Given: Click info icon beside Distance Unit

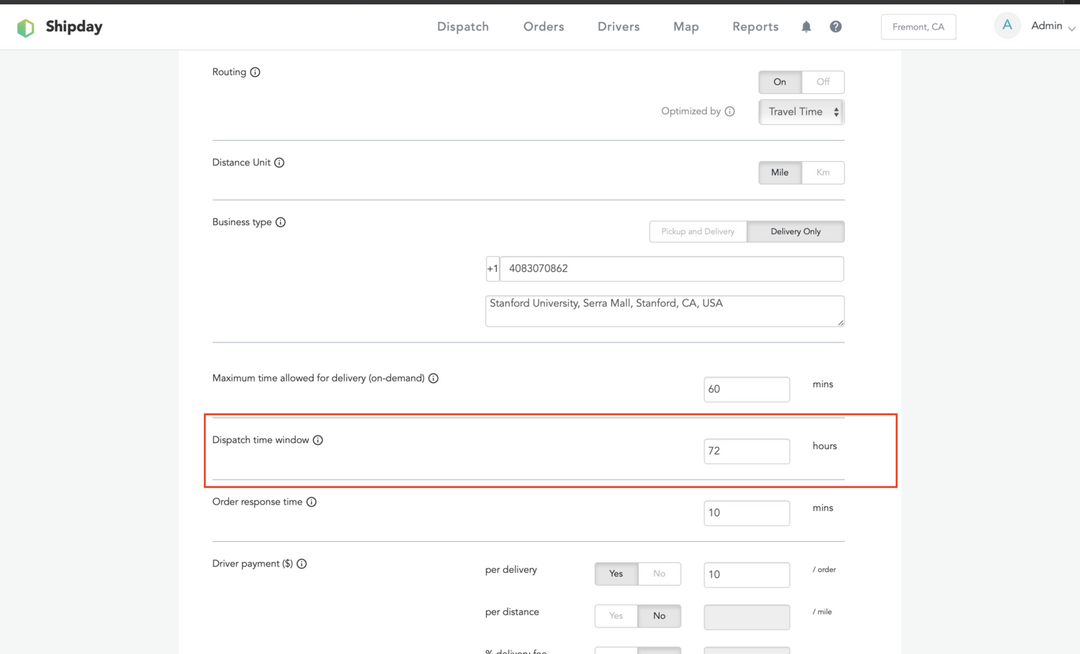Looking at the screenshot, I should point(279,163).
